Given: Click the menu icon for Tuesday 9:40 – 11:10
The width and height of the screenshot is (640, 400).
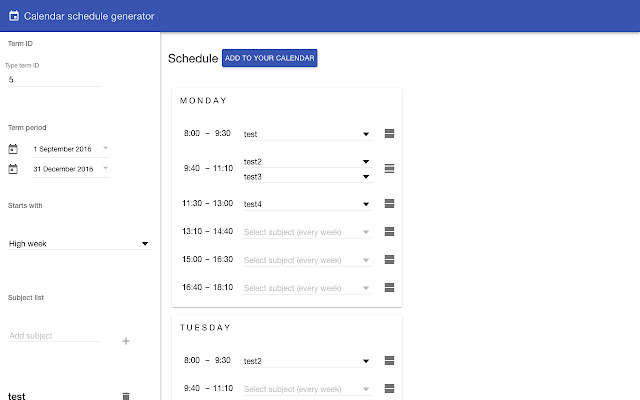Looking at the screenshot, I should (x=389, y=388).
